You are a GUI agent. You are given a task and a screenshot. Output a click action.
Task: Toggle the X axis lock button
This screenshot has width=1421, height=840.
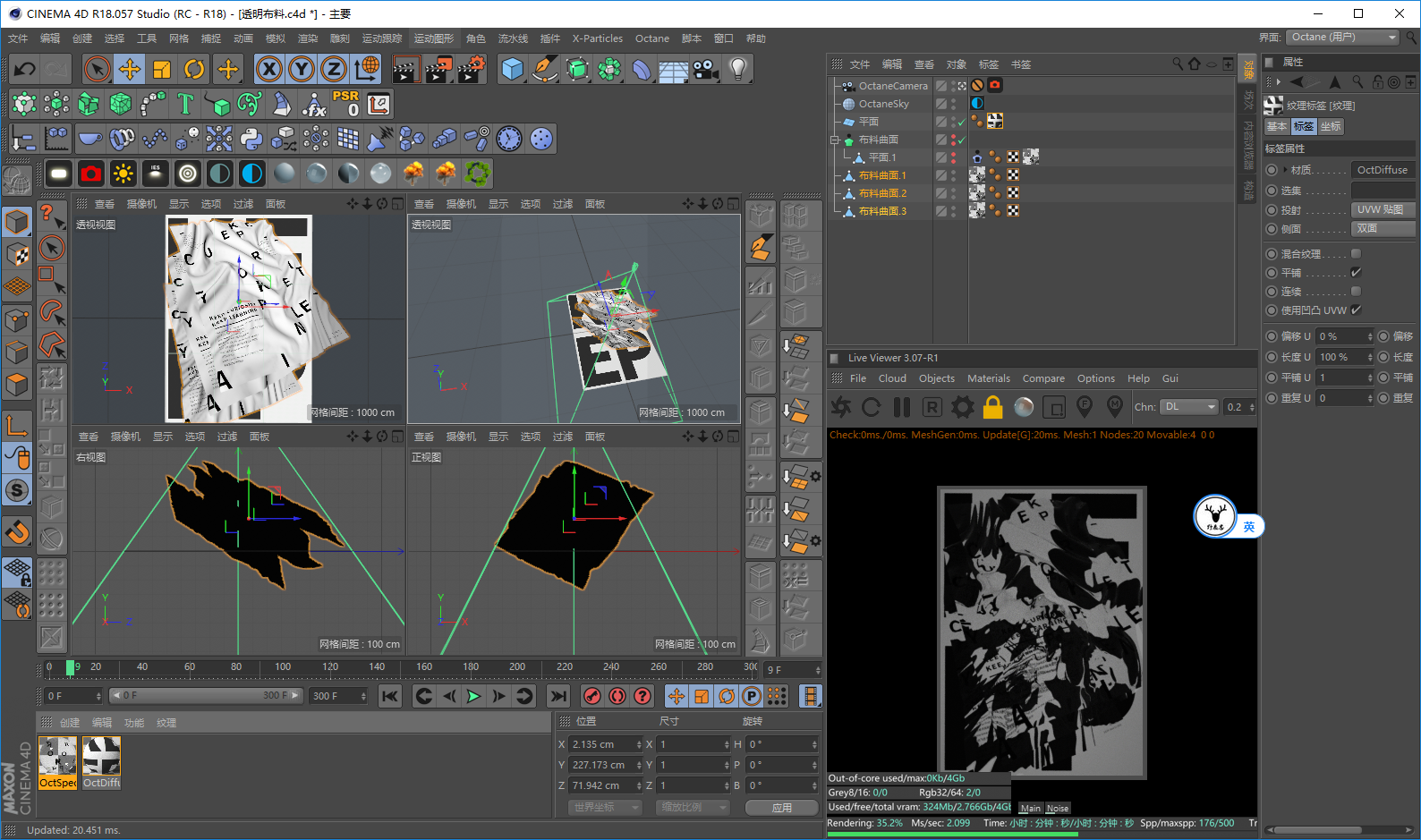[268, 69]
